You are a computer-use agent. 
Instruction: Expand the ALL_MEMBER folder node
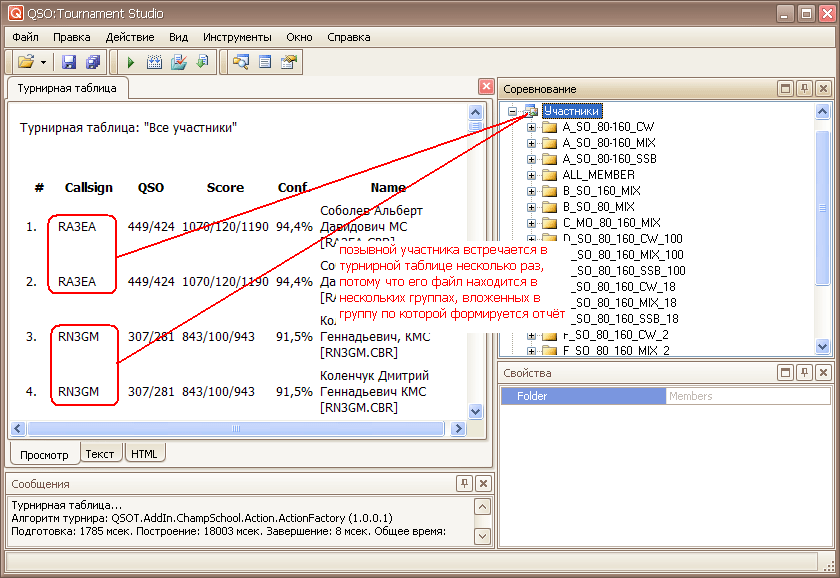[532, 175]
